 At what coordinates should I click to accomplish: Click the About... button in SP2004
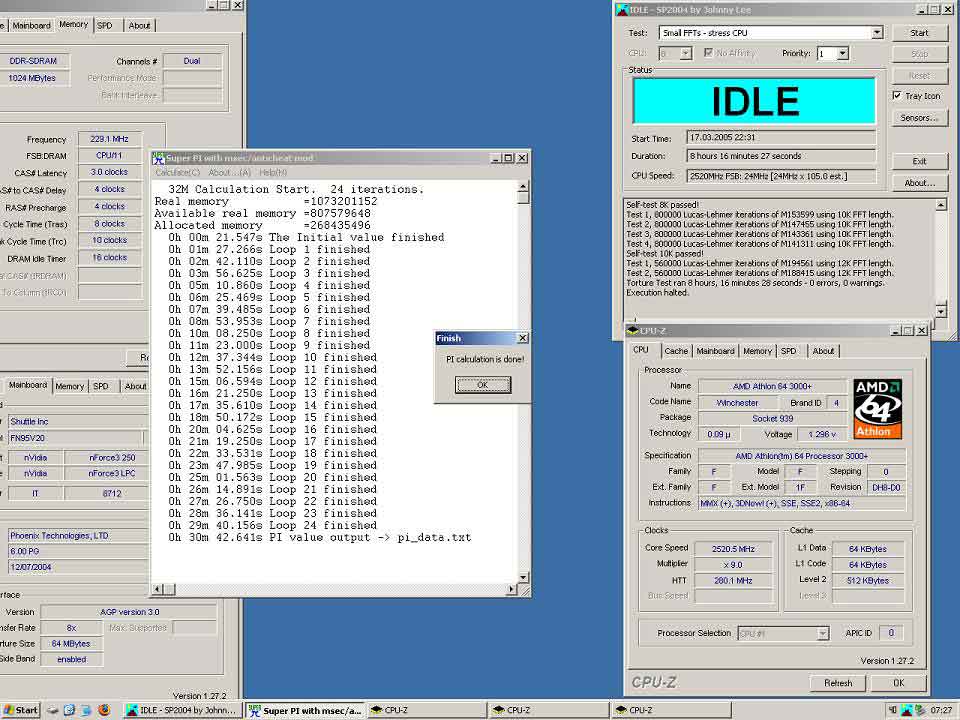pos(919,182)
